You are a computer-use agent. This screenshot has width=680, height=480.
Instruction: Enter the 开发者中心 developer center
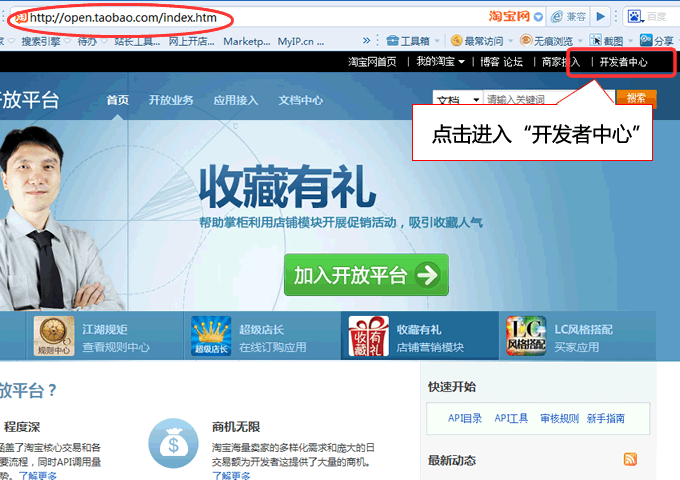[x=623, y=62]
